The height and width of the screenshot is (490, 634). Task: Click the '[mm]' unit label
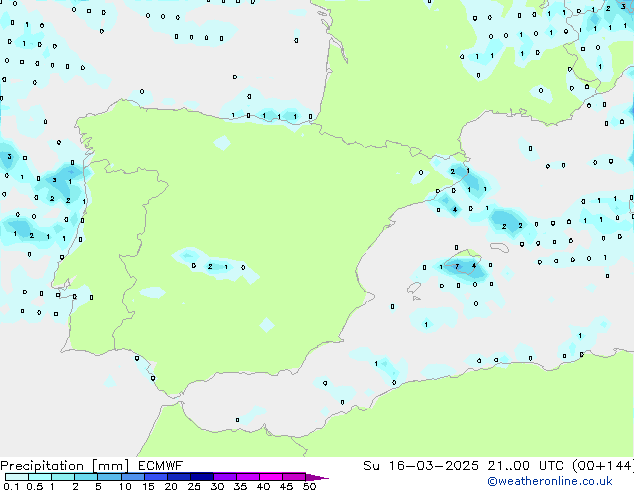point(110,466)
